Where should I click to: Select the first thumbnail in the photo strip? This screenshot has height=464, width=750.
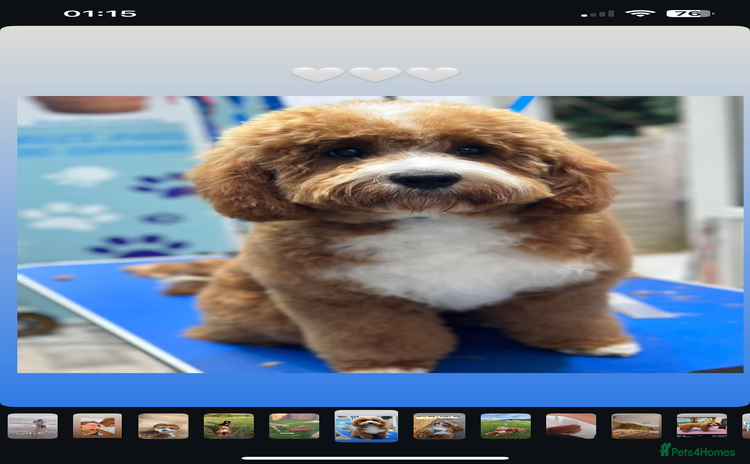tap(33, 426)
